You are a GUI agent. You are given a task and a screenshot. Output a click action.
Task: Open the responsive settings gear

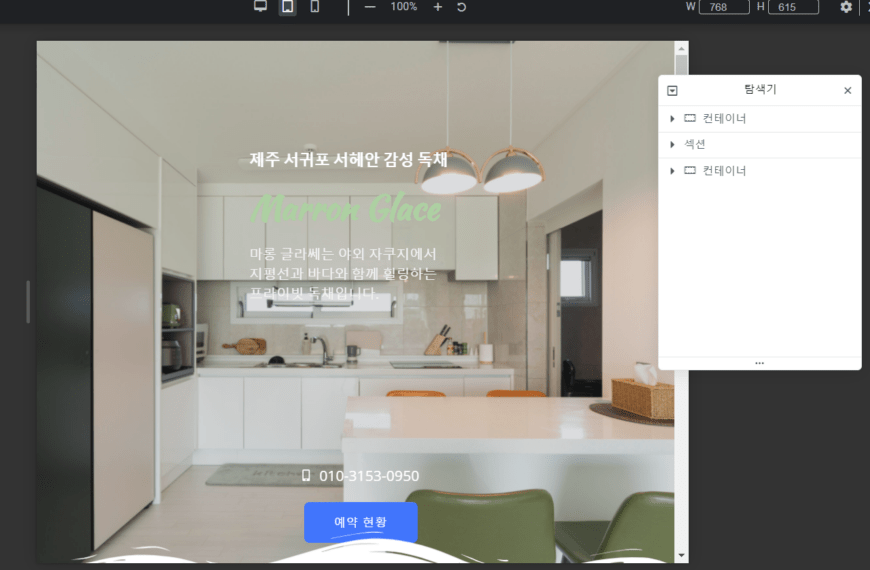(x=846, y=7)
